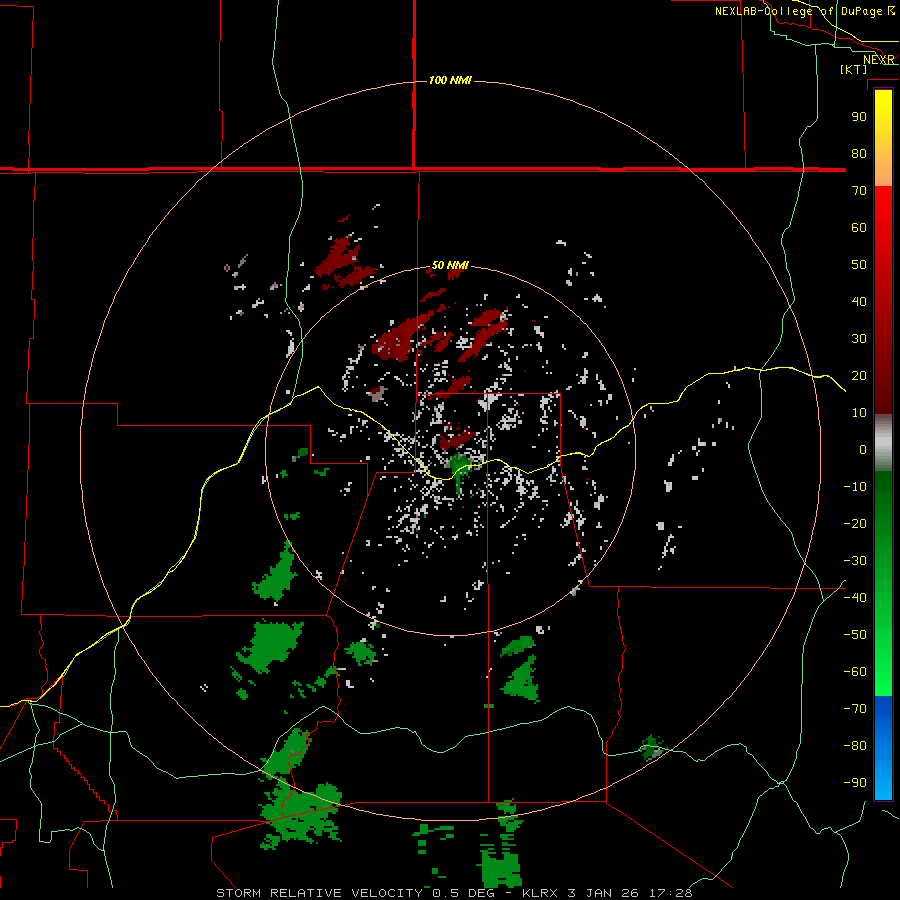Screen dimensions: 900x900
Task: Click the 60 value on the velocity scale
Action: (x=859, y=227)
